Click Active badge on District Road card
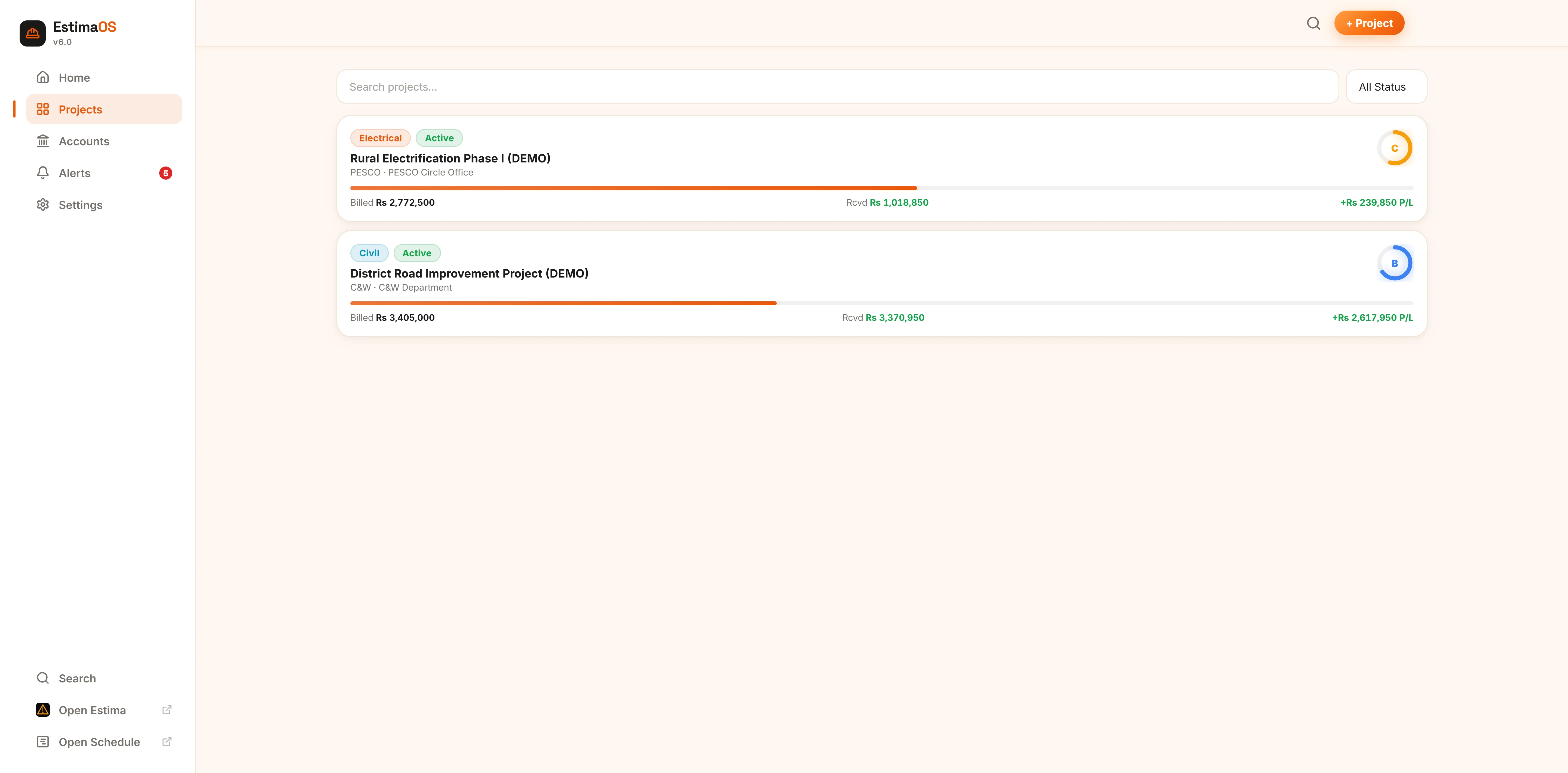The height and width of the screenshot is (773, 1568). click(417, 253)
